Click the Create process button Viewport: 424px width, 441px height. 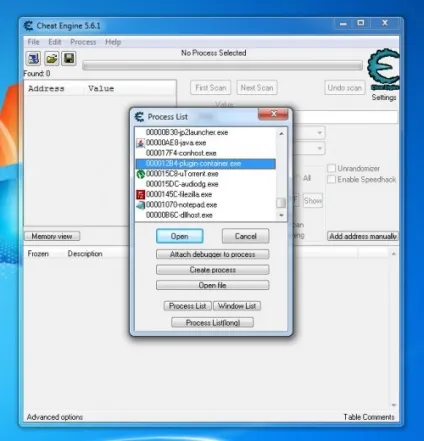tap(213, 270)
